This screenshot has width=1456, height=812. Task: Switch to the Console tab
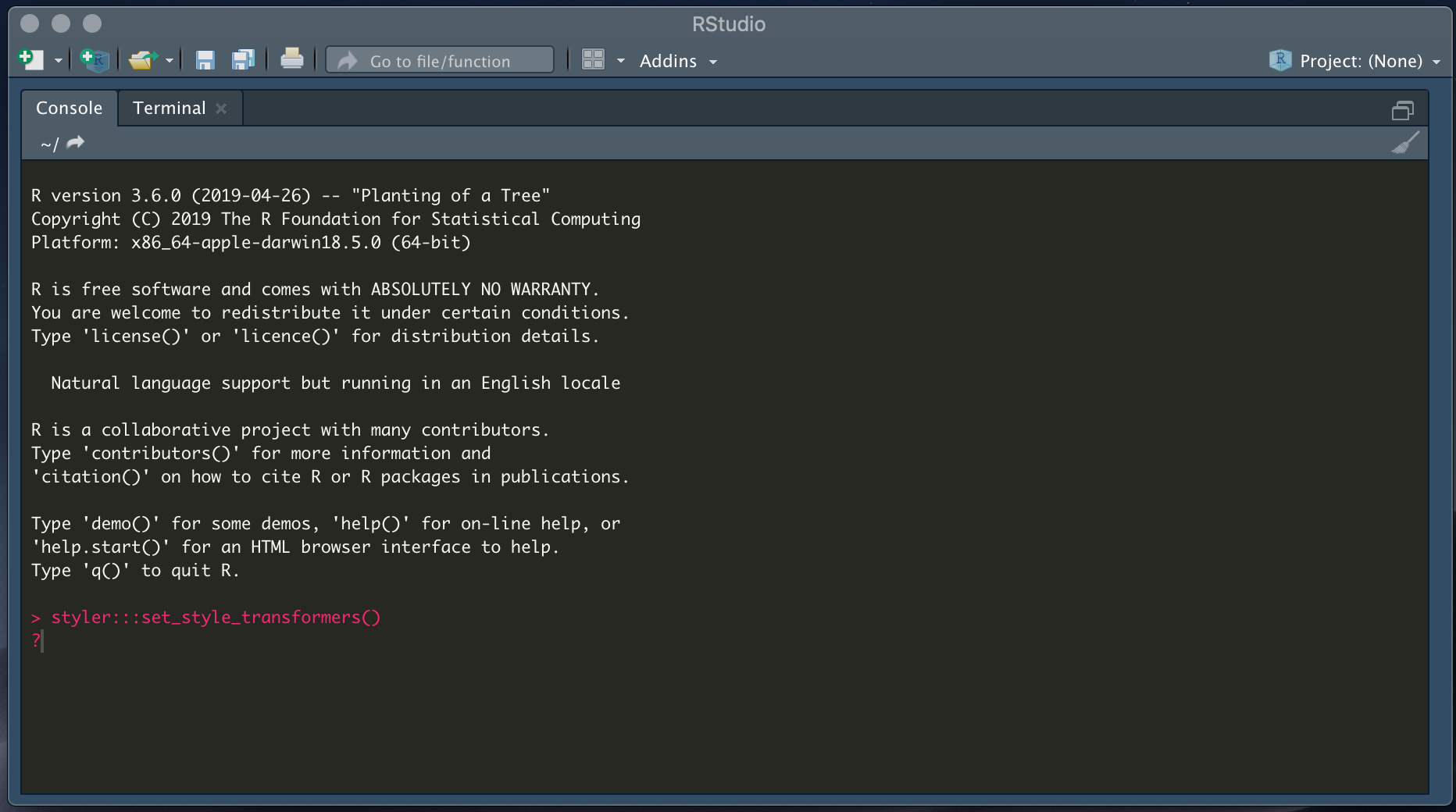[69, 108]
